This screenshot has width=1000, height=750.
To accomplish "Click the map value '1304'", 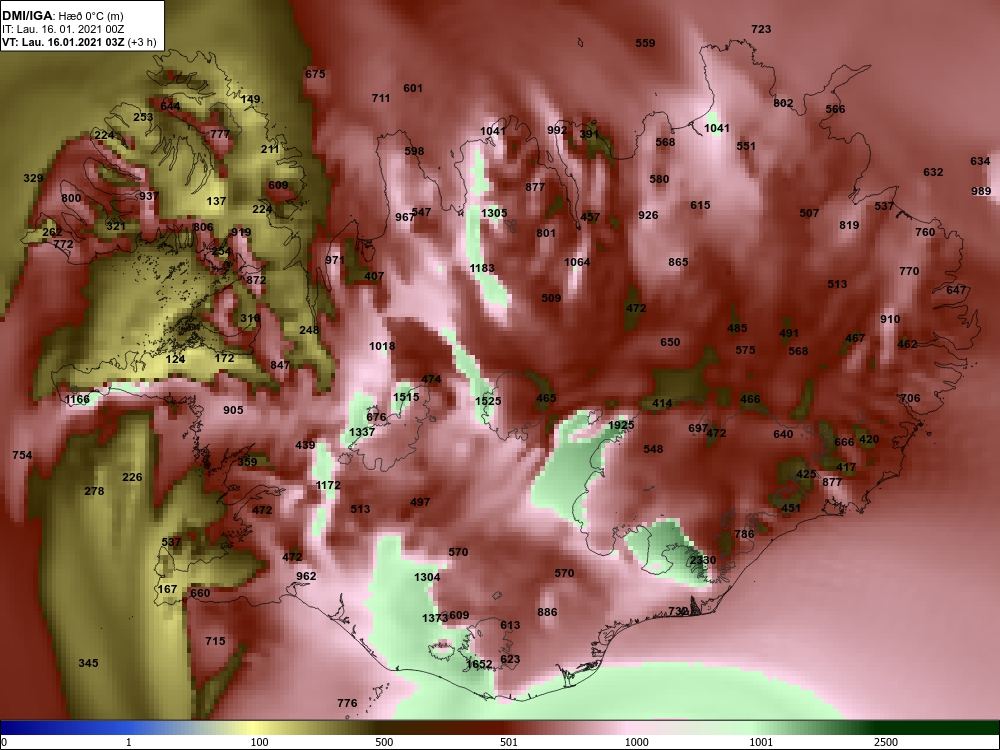I will pos(427,577).
